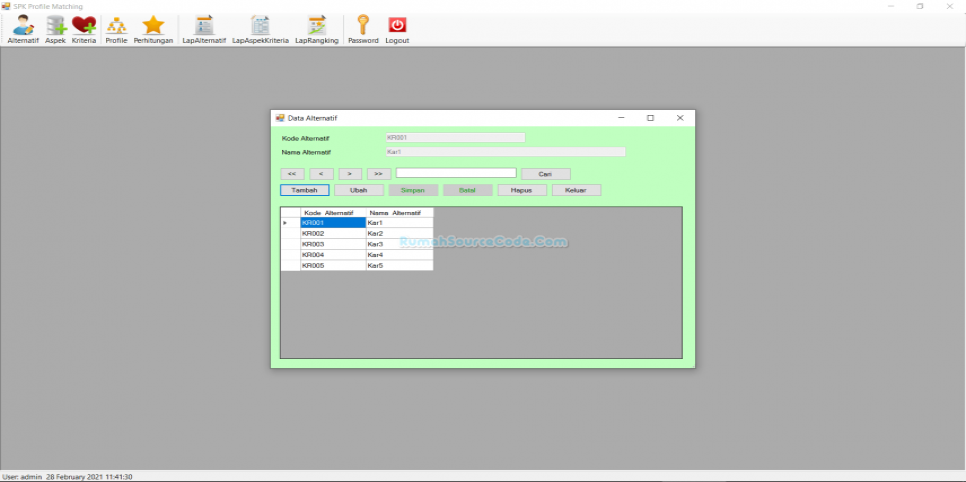
Task: Click the Data Alternatif window title icon
Action: point(280,118)
